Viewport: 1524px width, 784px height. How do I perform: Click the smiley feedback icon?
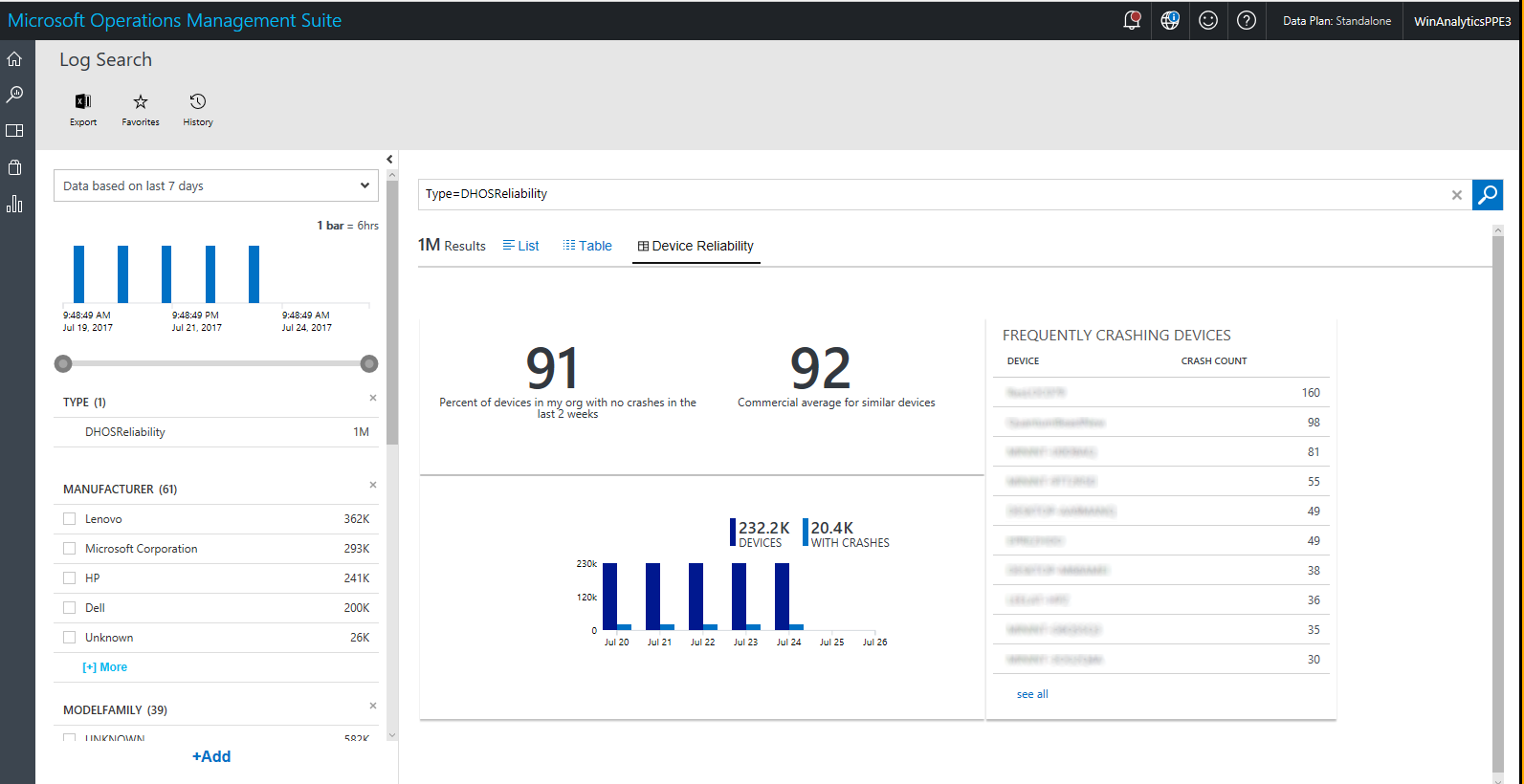[x=1208, y=20]
